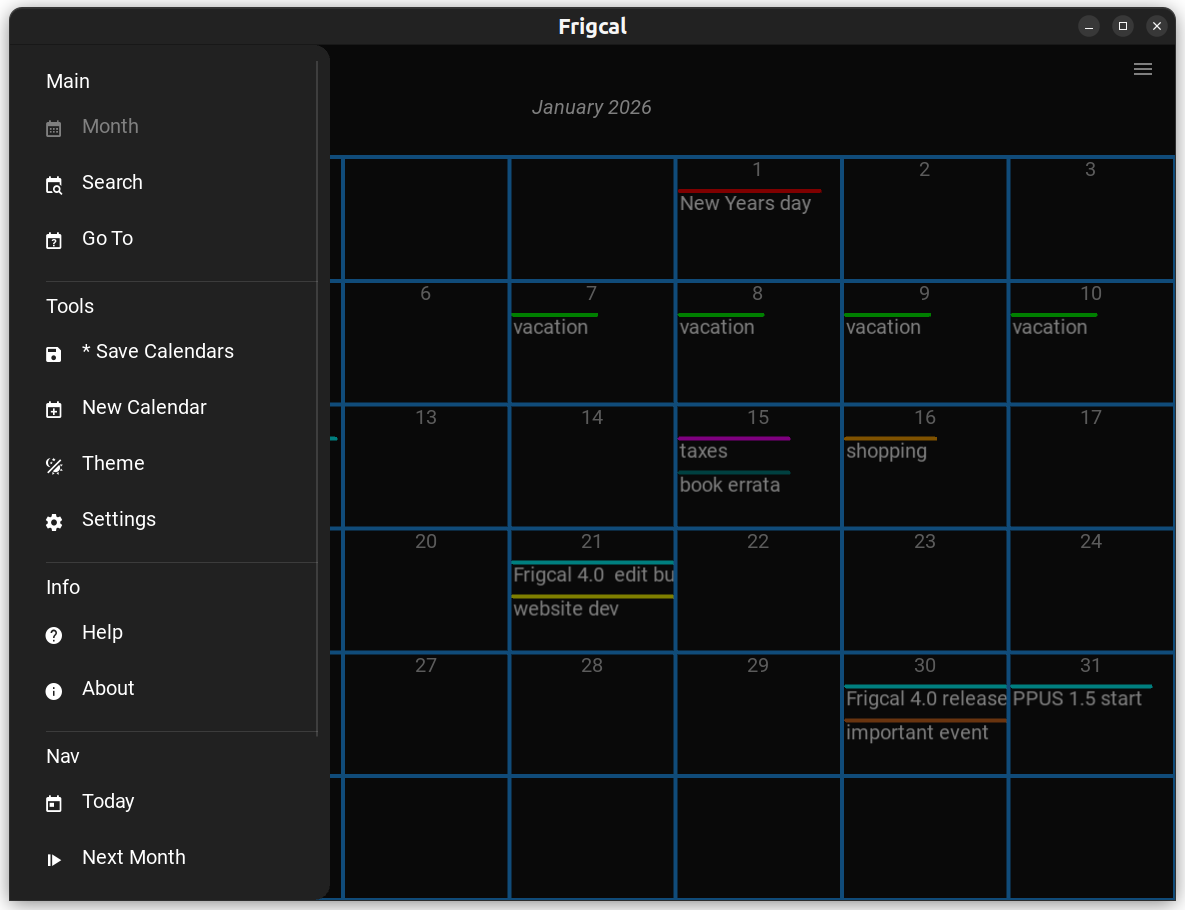Open Settings via the gear icon
Image resolution: width=1185 pixels, height=910 pixels.
pyautogui.click(x=54, y=522)
